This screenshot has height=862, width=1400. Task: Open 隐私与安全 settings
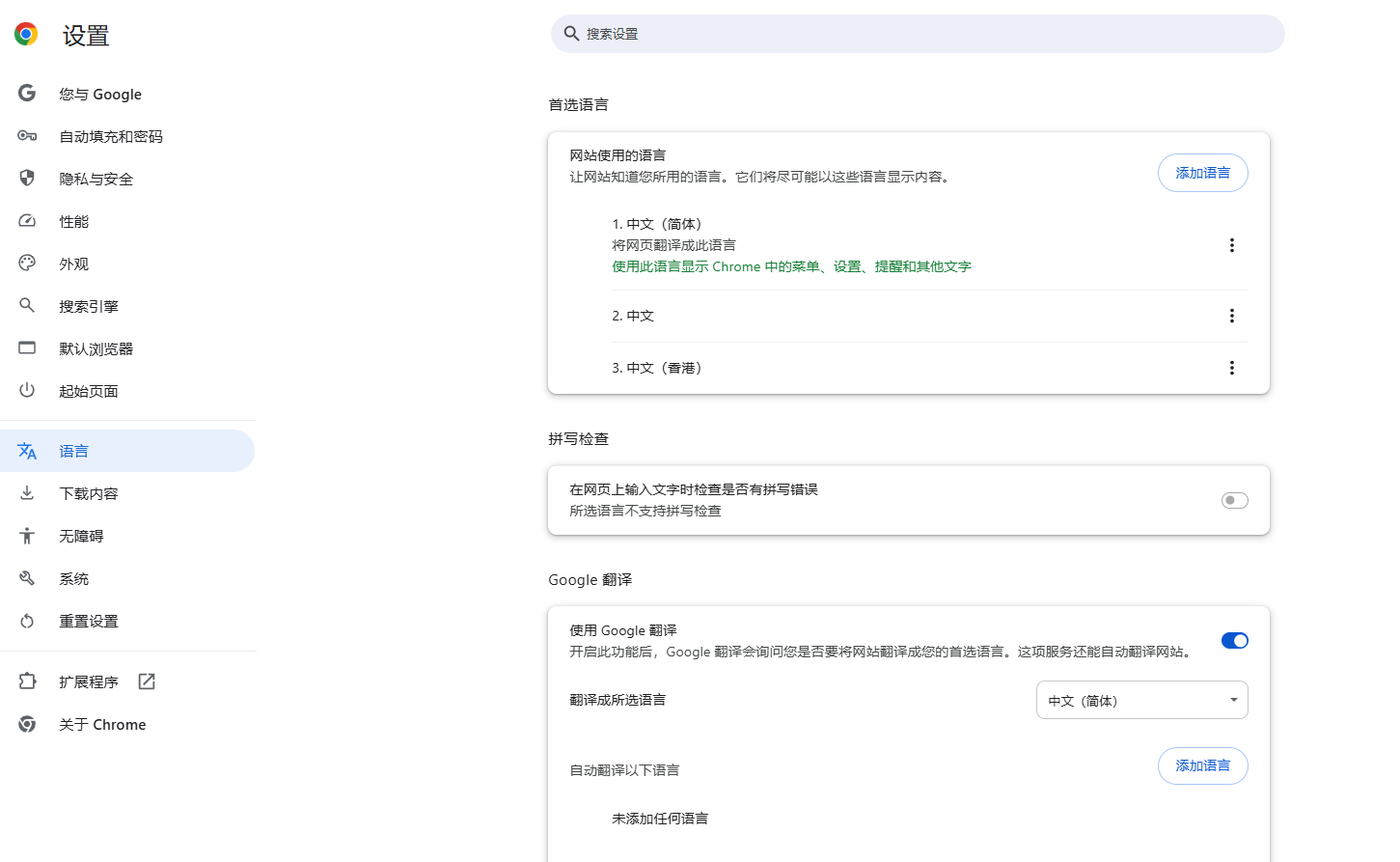click(127, 179)
